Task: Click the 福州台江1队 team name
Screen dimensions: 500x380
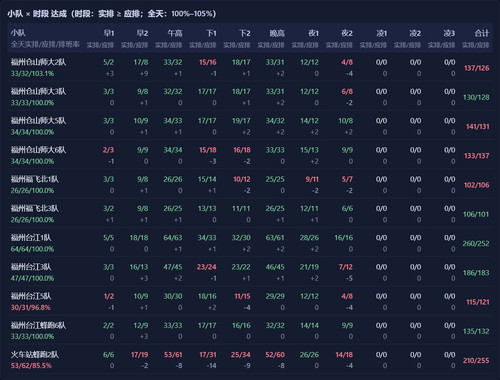Action: (31, 238)
